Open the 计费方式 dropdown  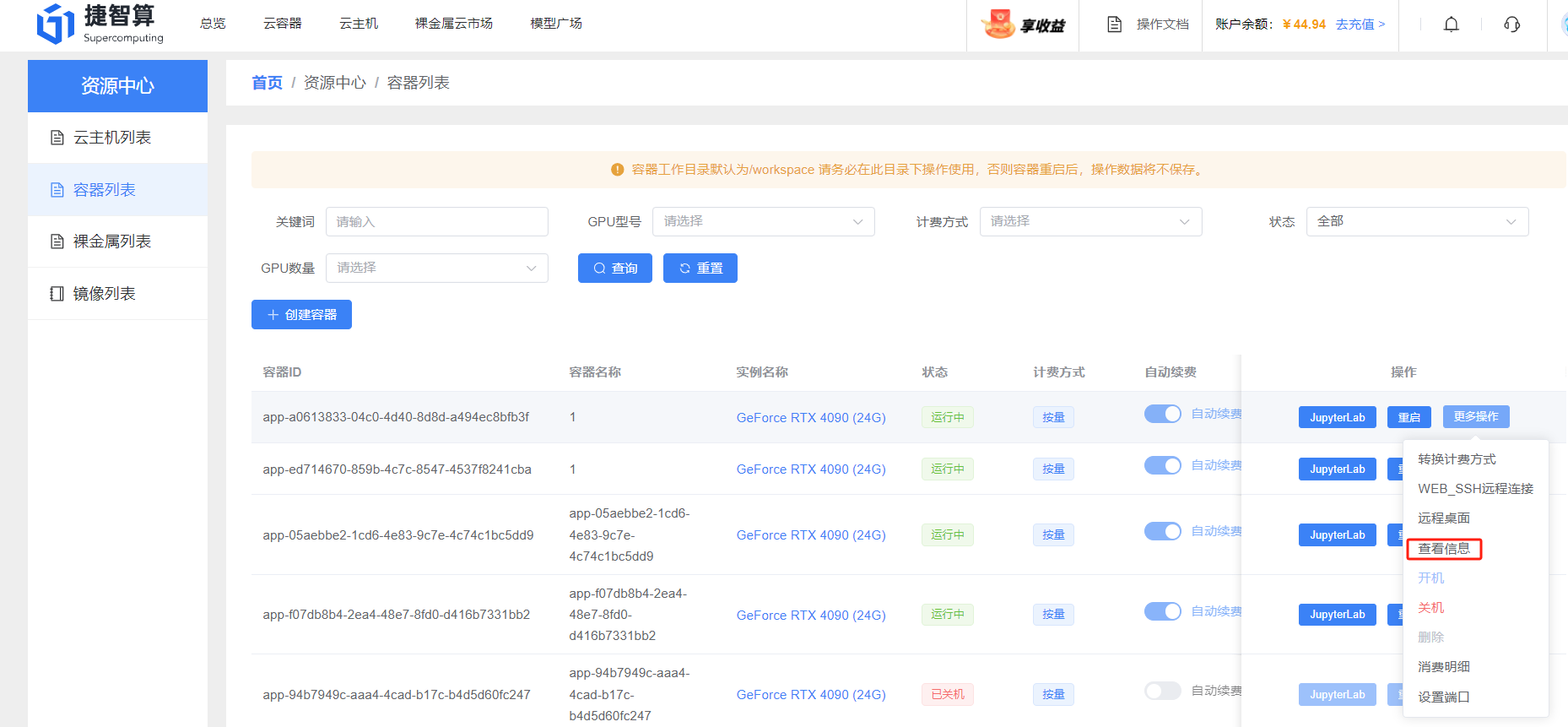point(1090,221)
